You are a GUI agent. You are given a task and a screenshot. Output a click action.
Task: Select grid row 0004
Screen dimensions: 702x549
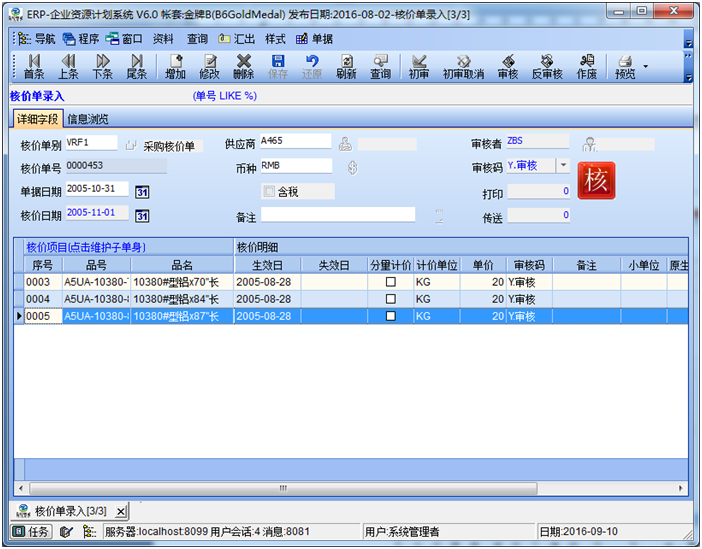click(351, 299)
